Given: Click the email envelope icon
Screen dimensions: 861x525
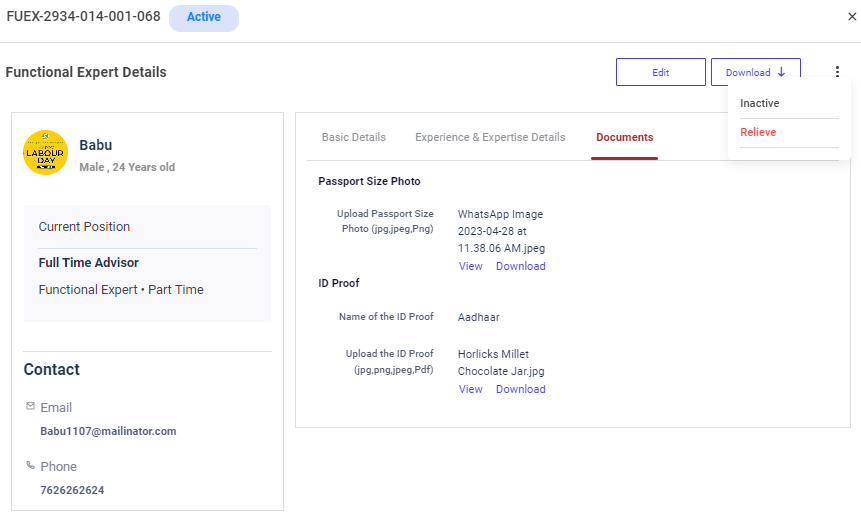Looking at the screenshot, I should pos(30,407).
